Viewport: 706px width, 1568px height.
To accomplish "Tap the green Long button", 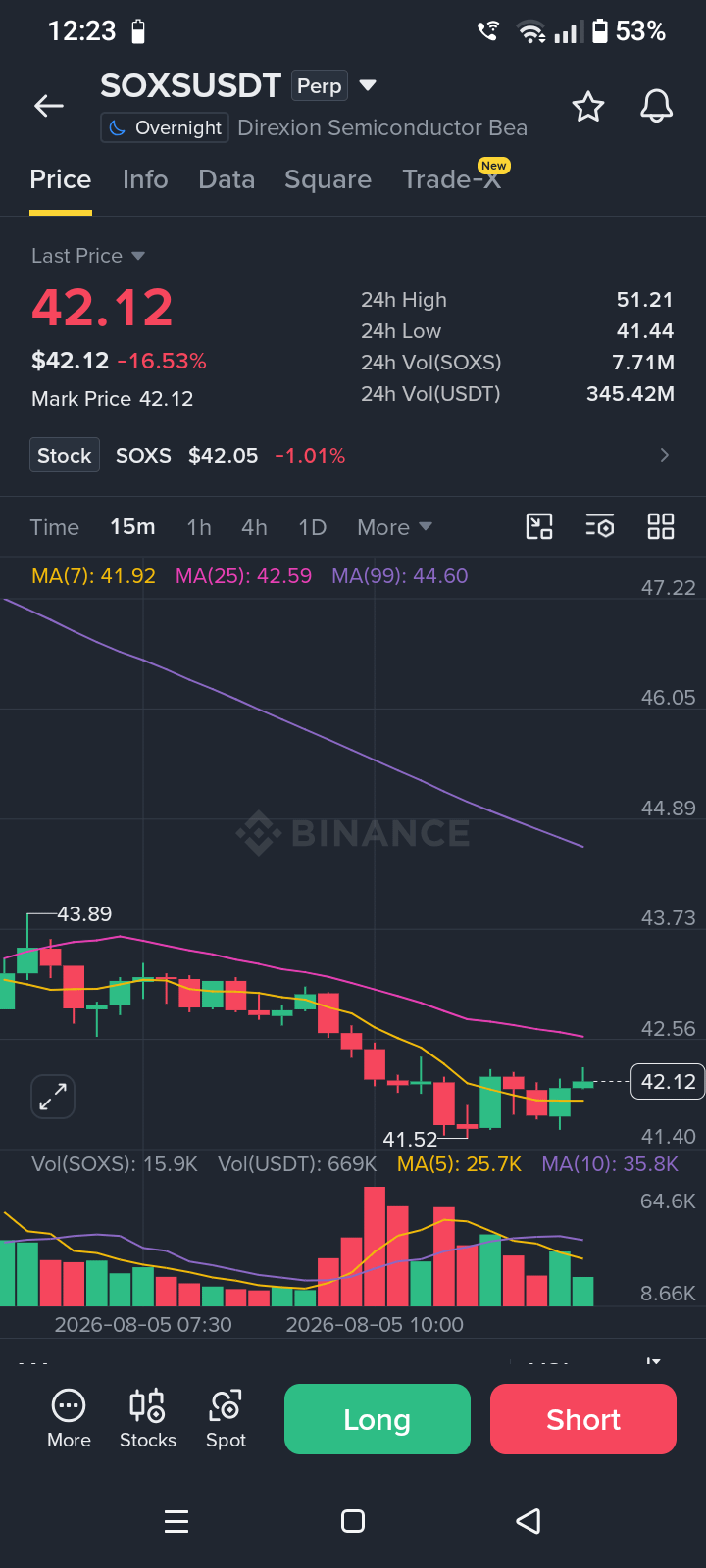I will (378, 1419).
